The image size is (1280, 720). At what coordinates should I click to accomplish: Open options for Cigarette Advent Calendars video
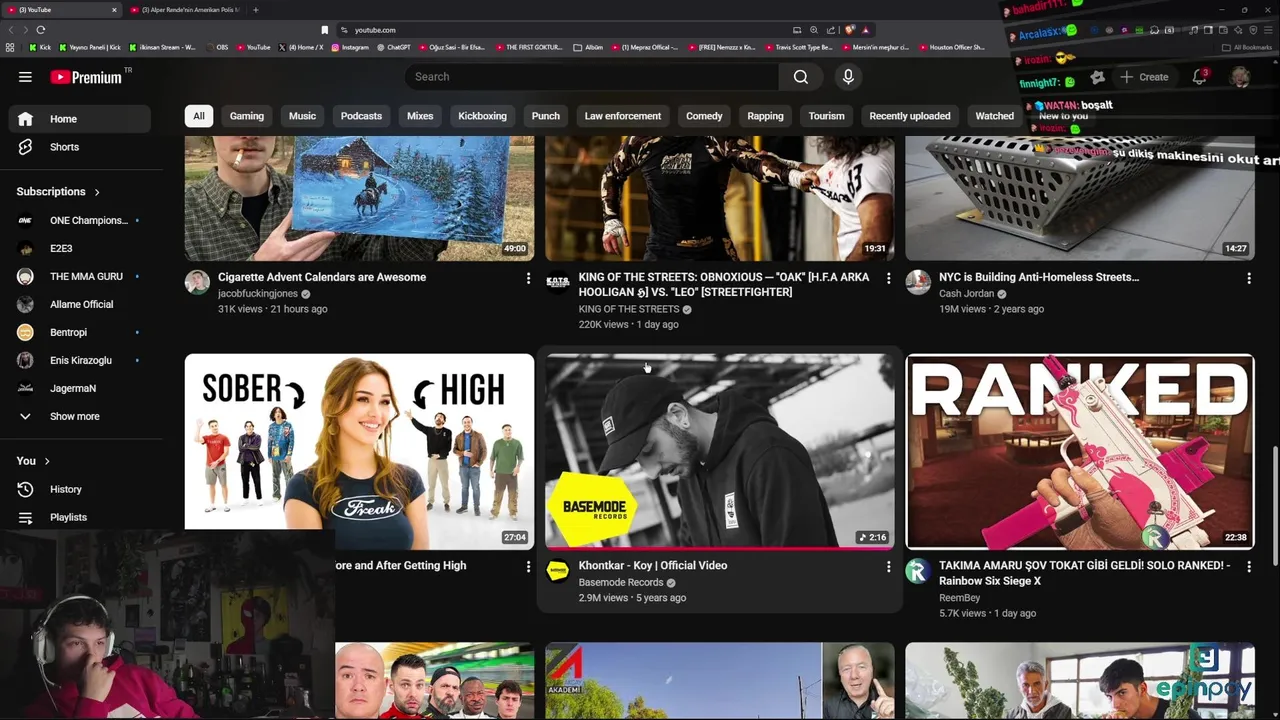tap(528, 278)
